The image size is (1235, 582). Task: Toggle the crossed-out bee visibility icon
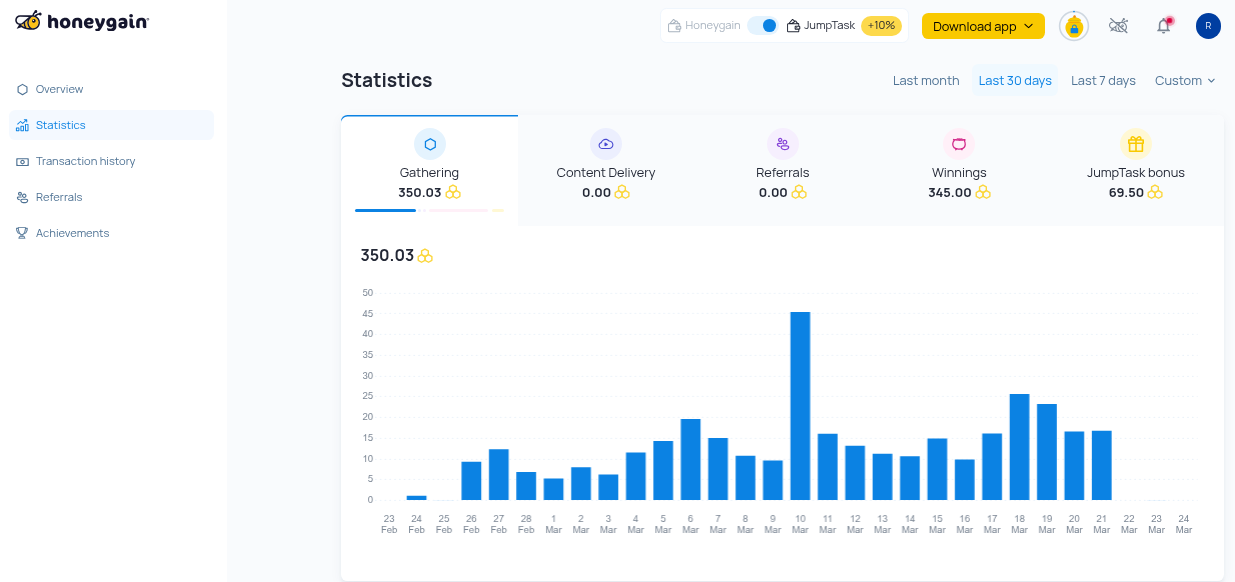1118,25
